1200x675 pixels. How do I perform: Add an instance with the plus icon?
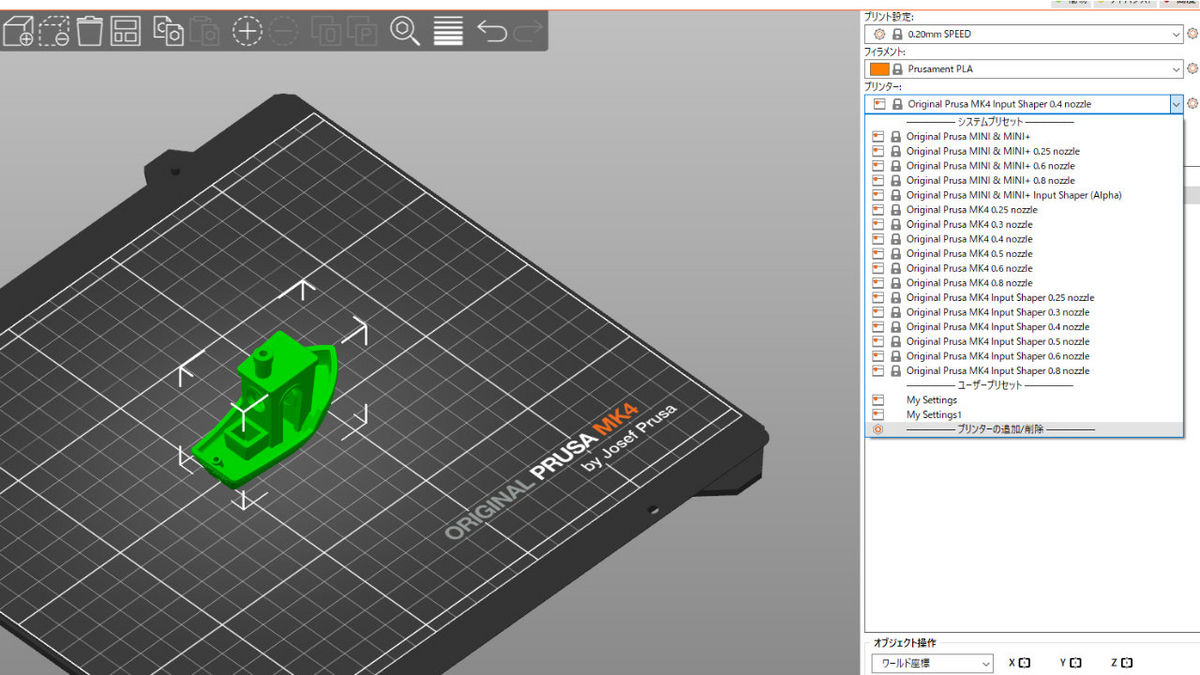click(246, 31)
